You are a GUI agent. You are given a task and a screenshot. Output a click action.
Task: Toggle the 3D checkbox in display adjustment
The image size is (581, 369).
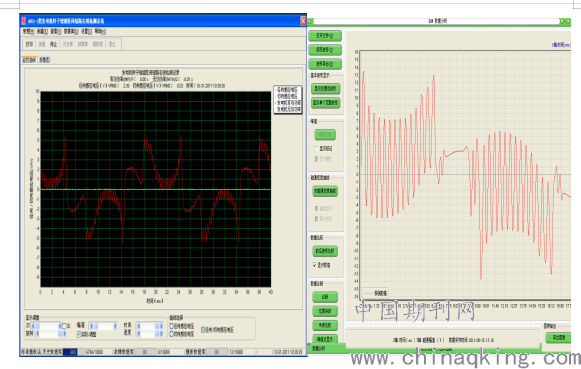point(64,326)
